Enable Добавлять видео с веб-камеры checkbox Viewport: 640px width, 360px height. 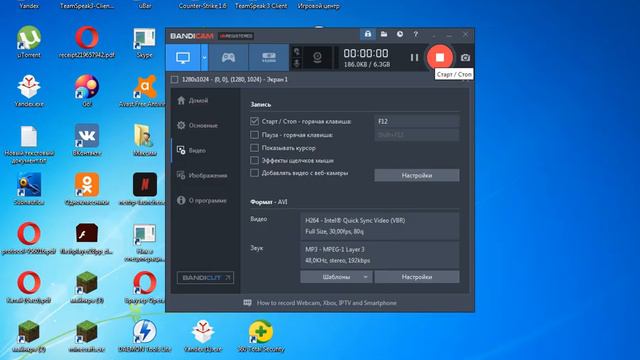(x=254, y=173)
